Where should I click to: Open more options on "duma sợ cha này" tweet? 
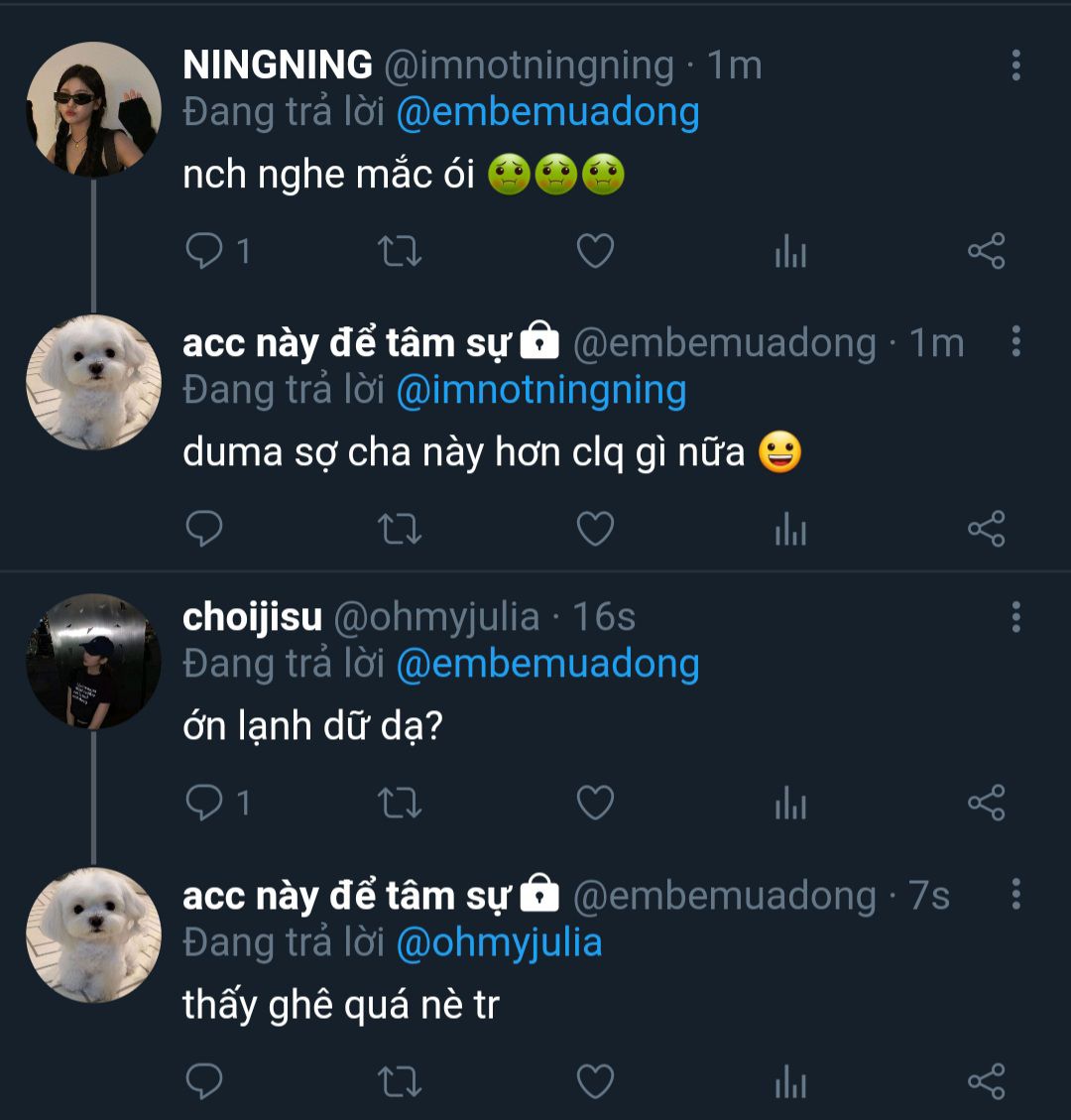tap(1015, 342)
